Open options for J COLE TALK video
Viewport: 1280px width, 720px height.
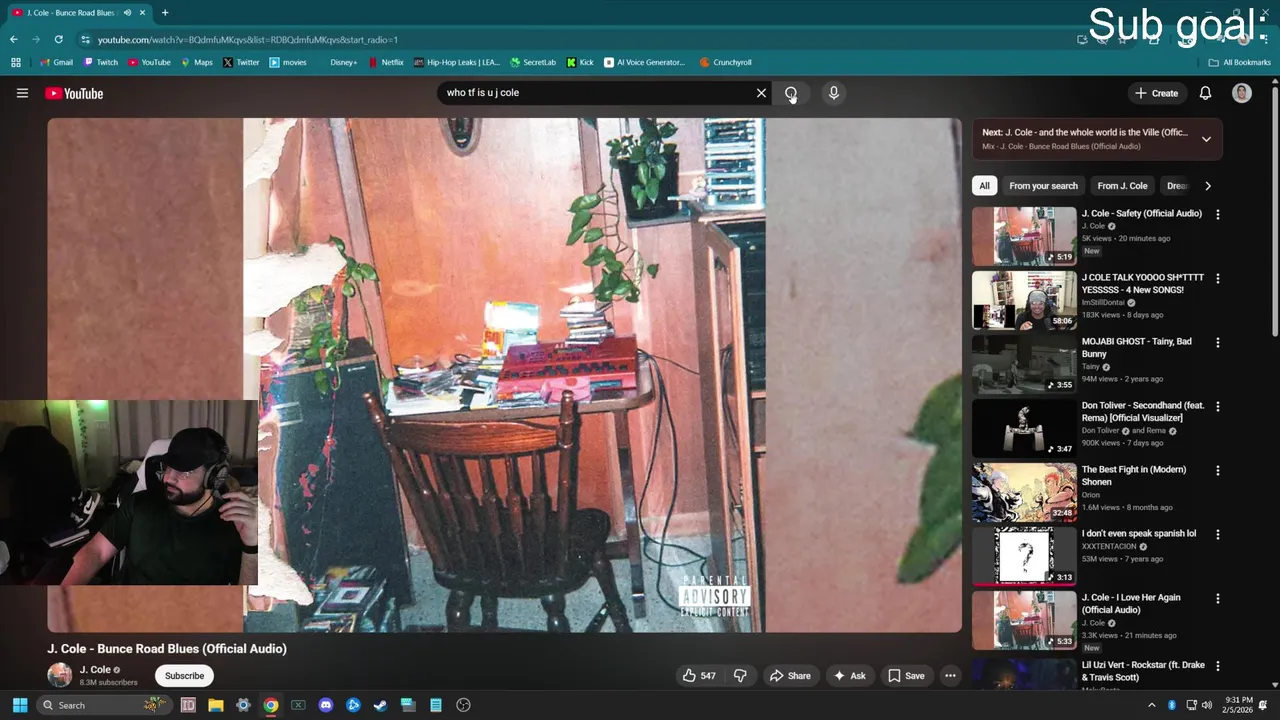(1217, 278)
